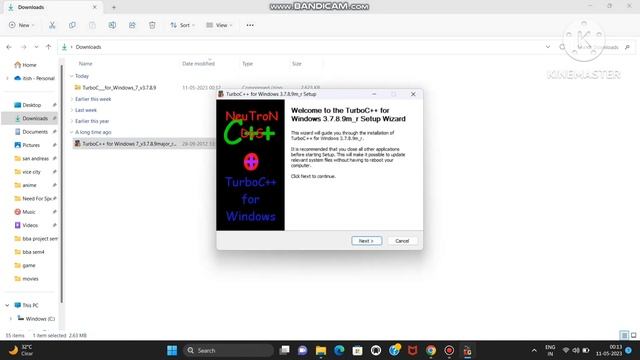This screenshot has width=640, height=360.
Task: Collapse the This PC tree node
Action: click(7, 305)
